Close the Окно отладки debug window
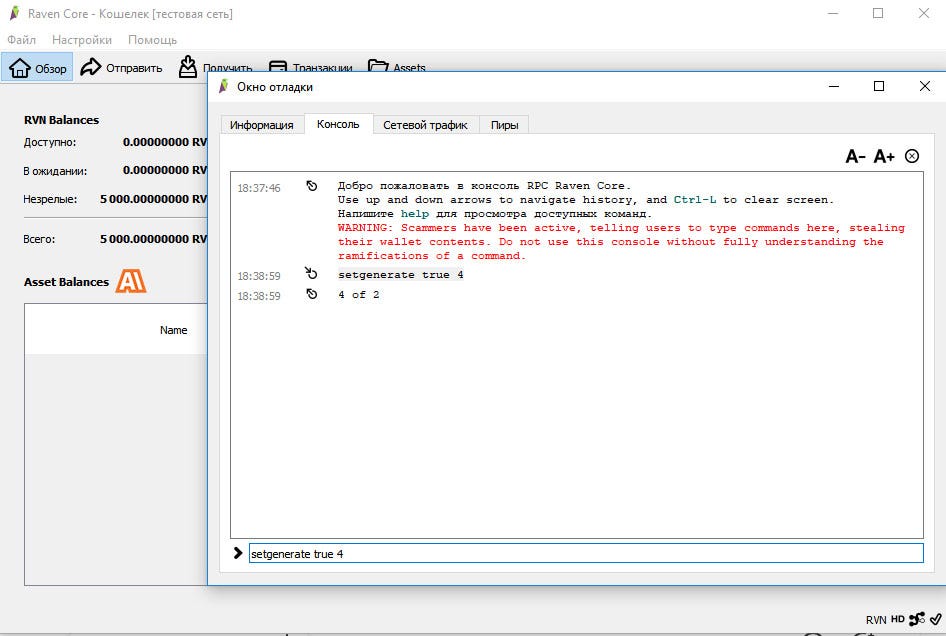Screen dimensions: 946x636 point(924,86)
